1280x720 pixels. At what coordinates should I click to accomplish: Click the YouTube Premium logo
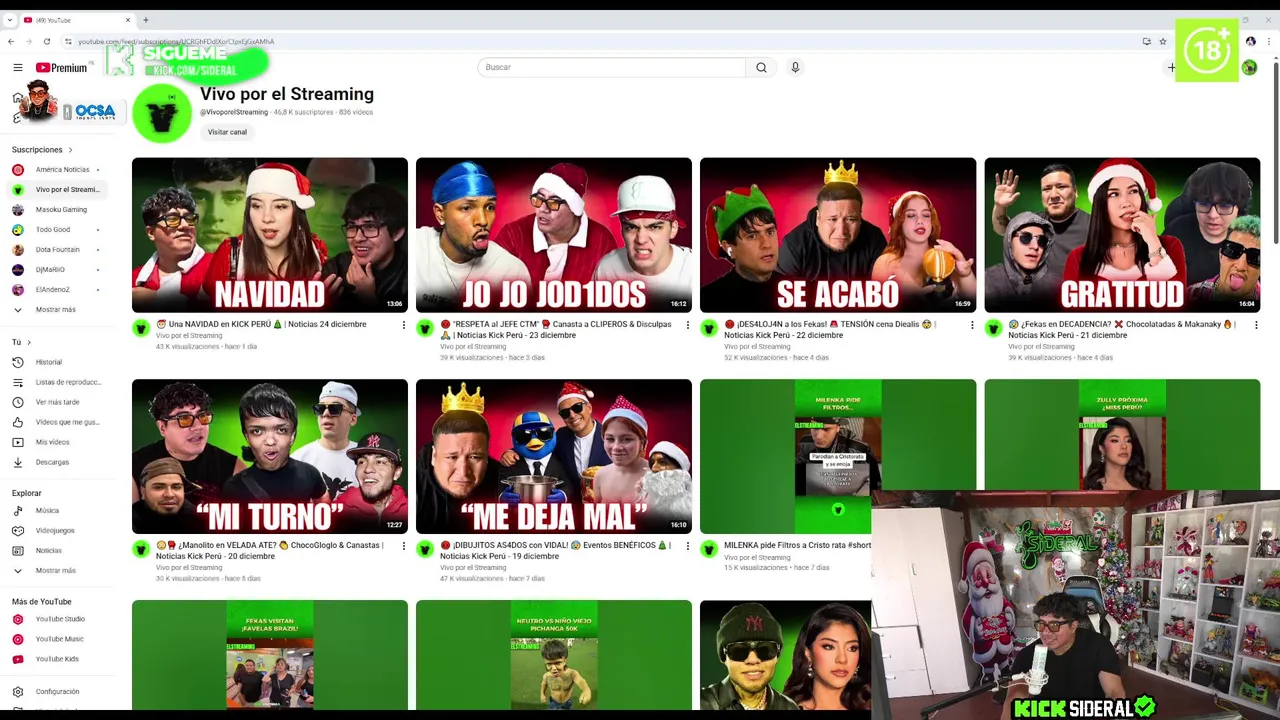click(61, 68)
